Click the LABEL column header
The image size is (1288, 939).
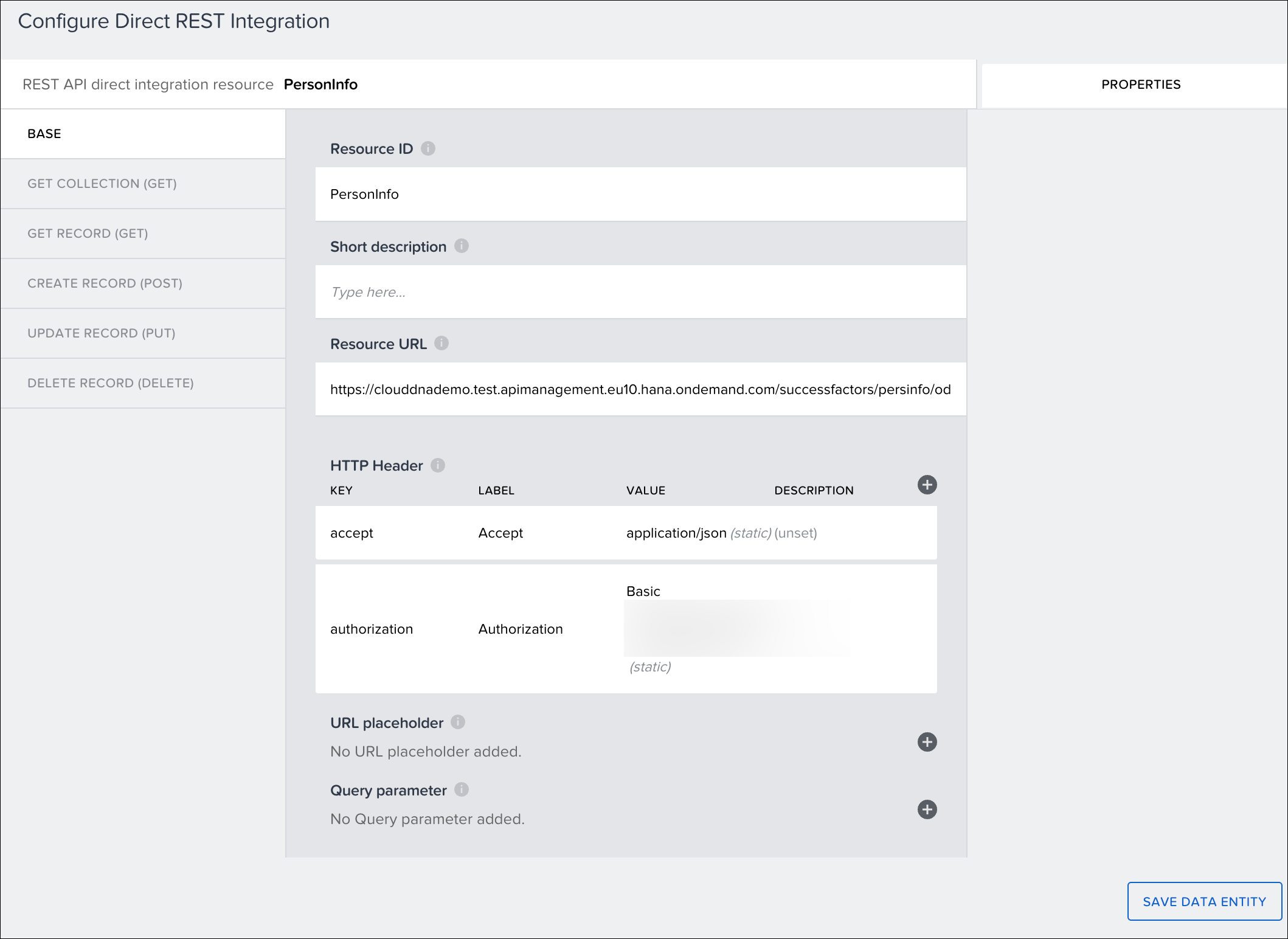pos(496,490)
